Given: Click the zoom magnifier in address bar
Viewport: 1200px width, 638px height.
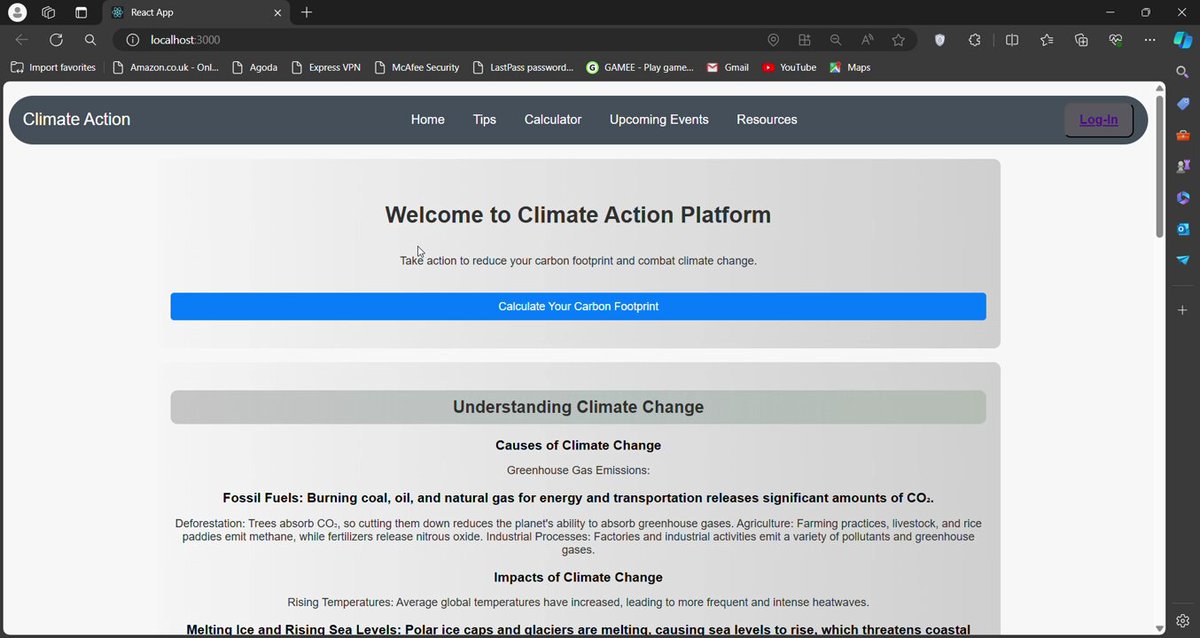Looking at the screenshot, I should coord(835,40).
